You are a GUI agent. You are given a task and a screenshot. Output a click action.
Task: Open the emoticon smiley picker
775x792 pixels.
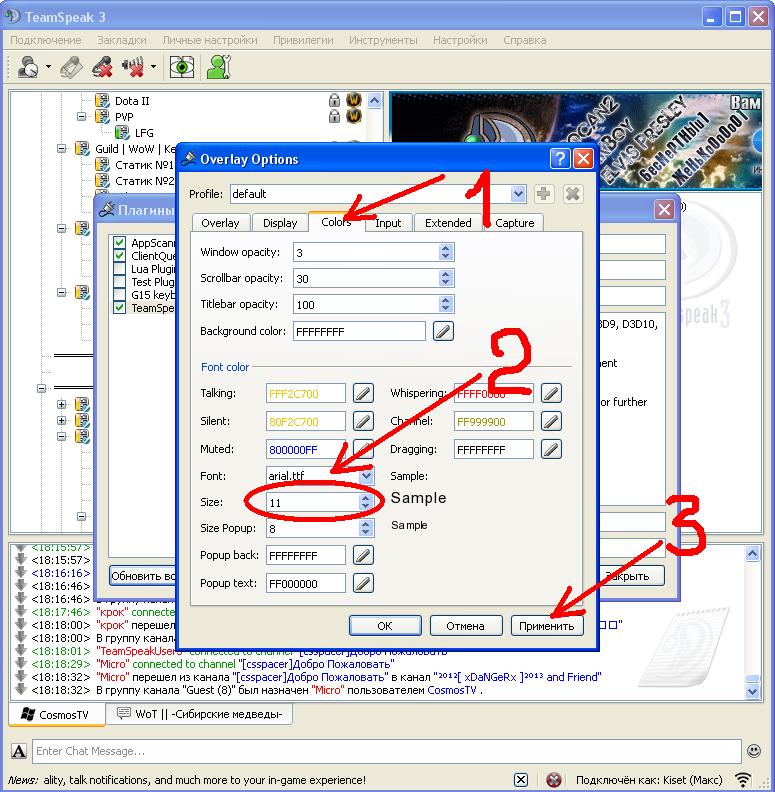[x=754, y=751]
